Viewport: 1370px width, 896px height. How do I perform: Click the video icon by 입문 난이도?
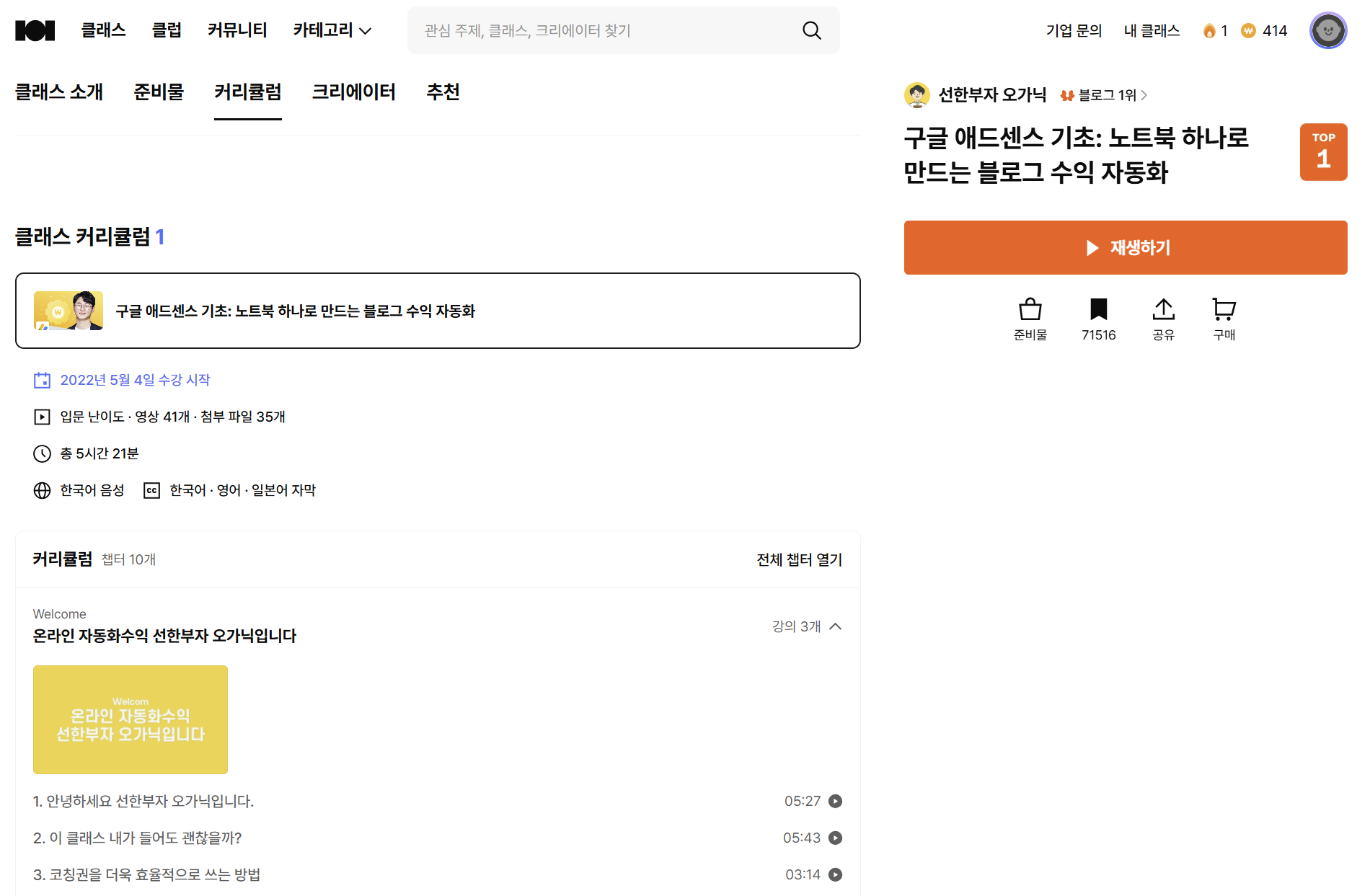click(42, 417)
